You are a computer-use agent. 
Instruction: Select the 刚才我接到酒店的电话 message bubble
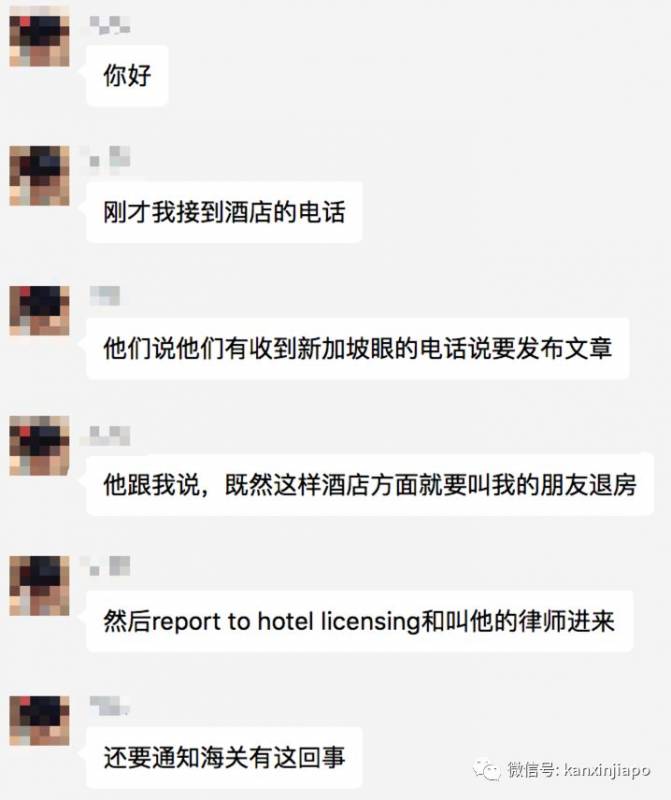[x=225, y=212]
